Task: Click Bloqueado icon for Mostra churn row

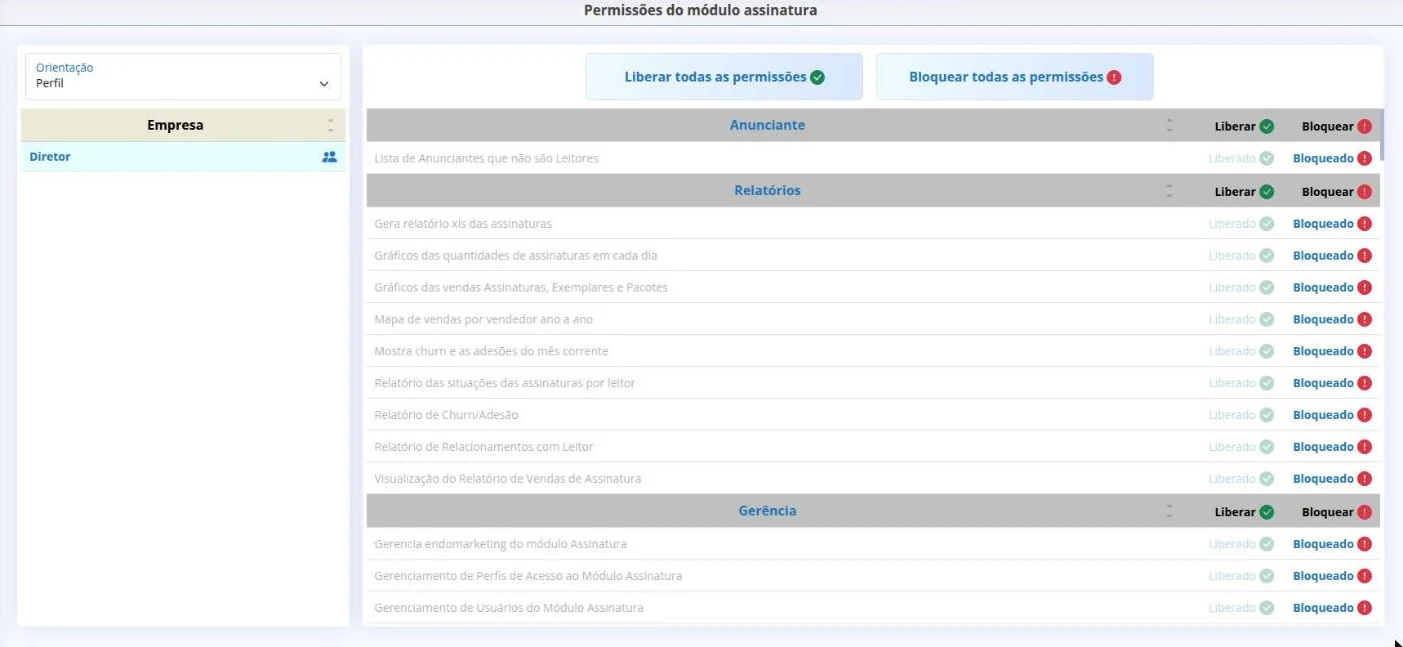Action: click(1365, 352)
